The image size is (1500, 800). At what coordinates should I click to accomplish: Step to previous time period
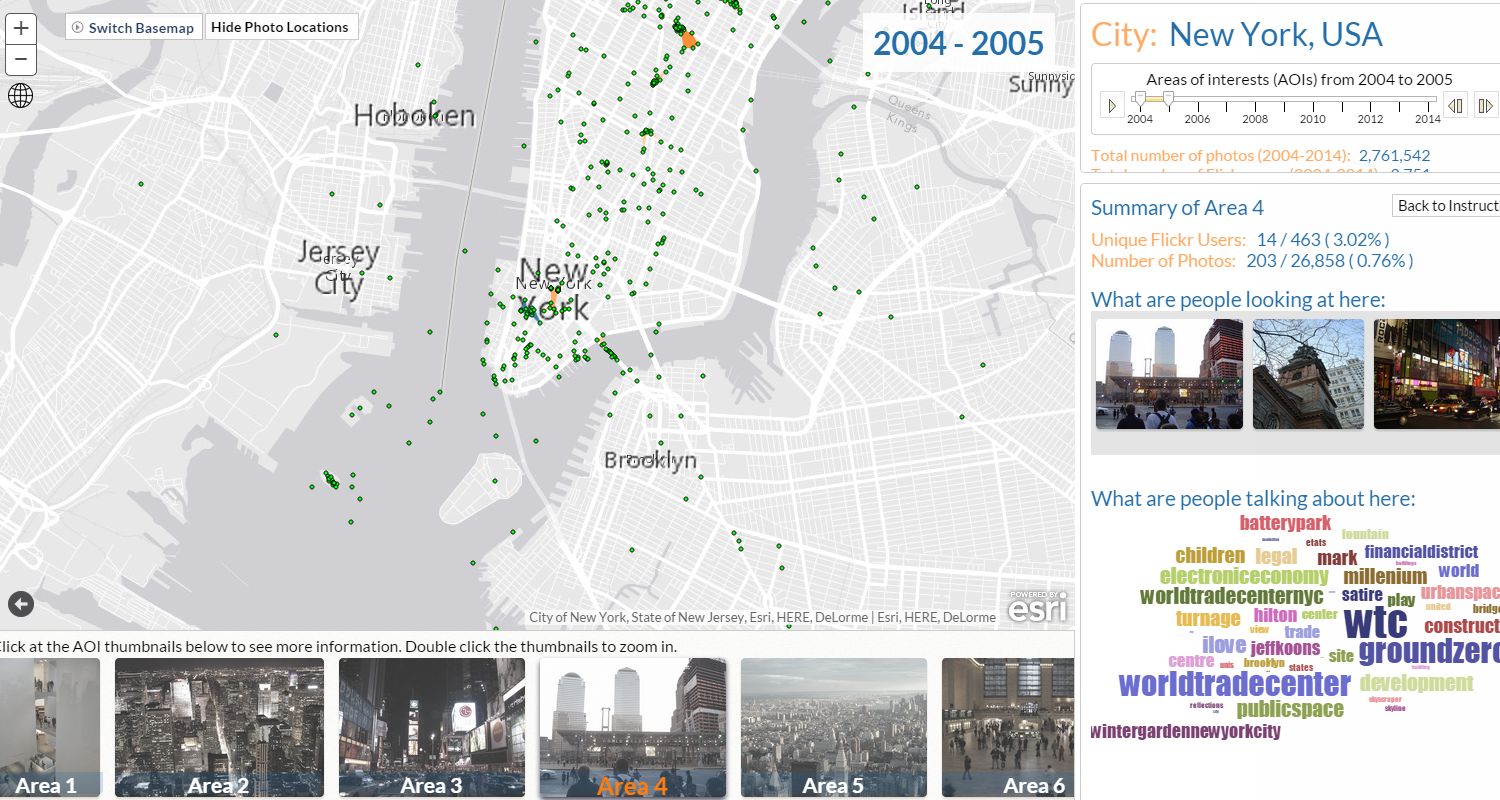click(1456, 105)
